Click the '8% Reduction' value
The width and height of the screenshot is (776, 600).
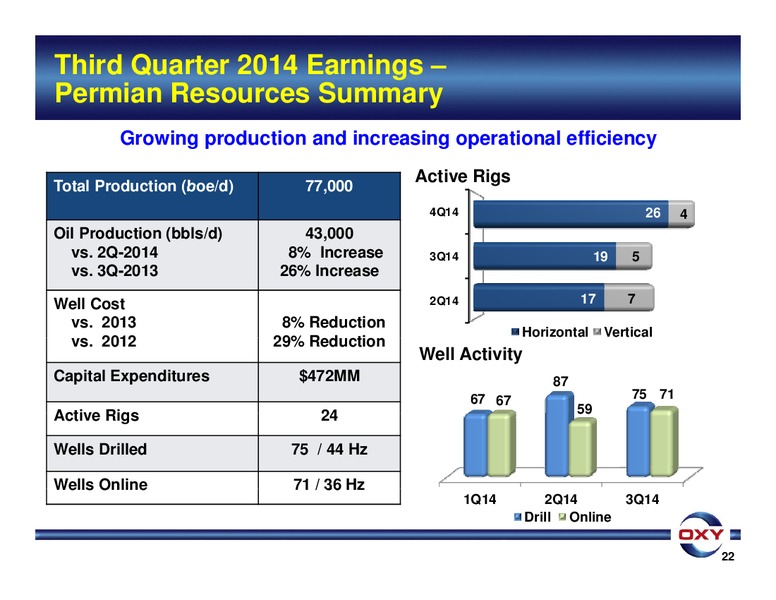[334, 322]
